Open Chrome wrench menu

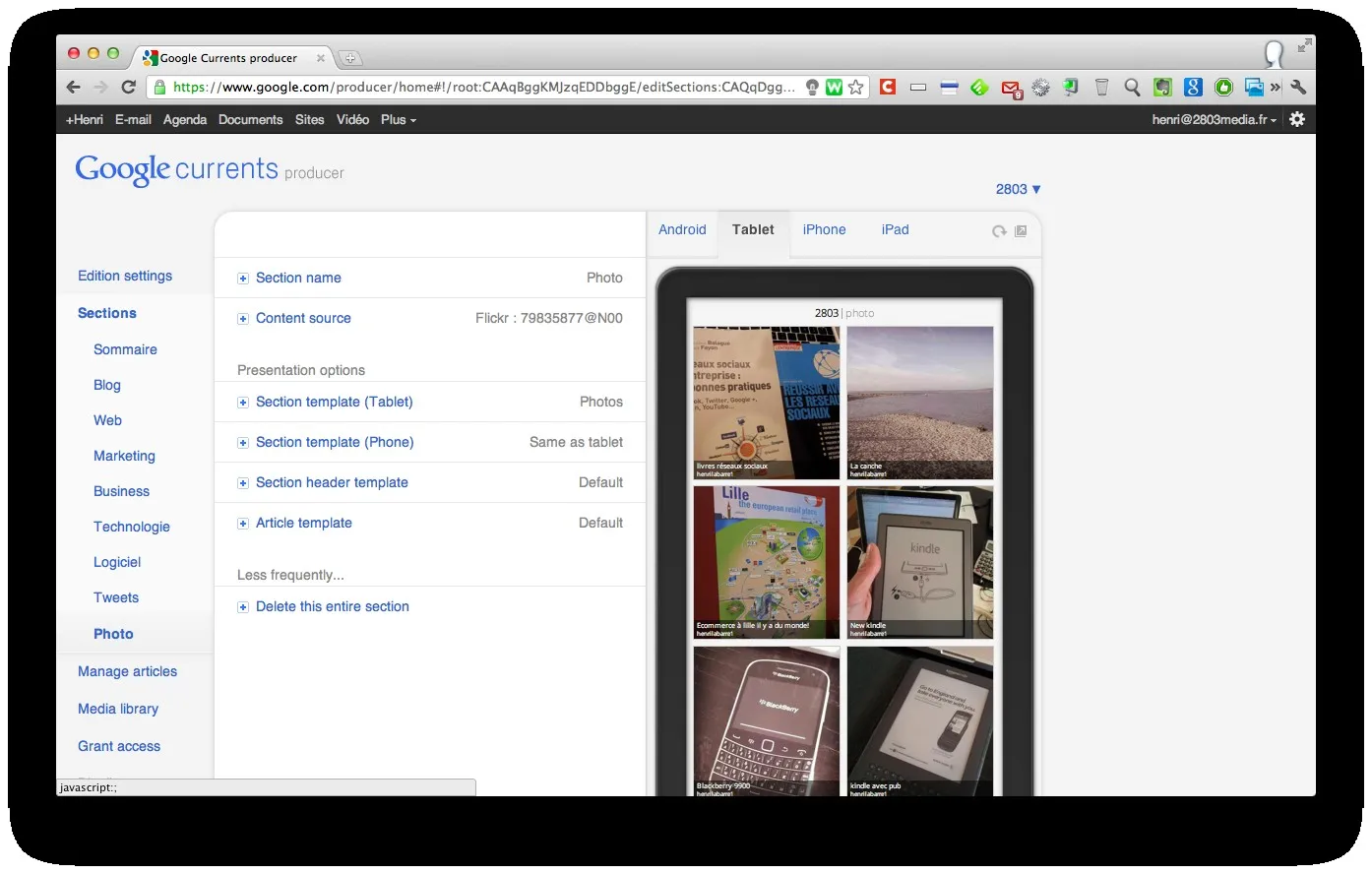(x=1298, y=87)
